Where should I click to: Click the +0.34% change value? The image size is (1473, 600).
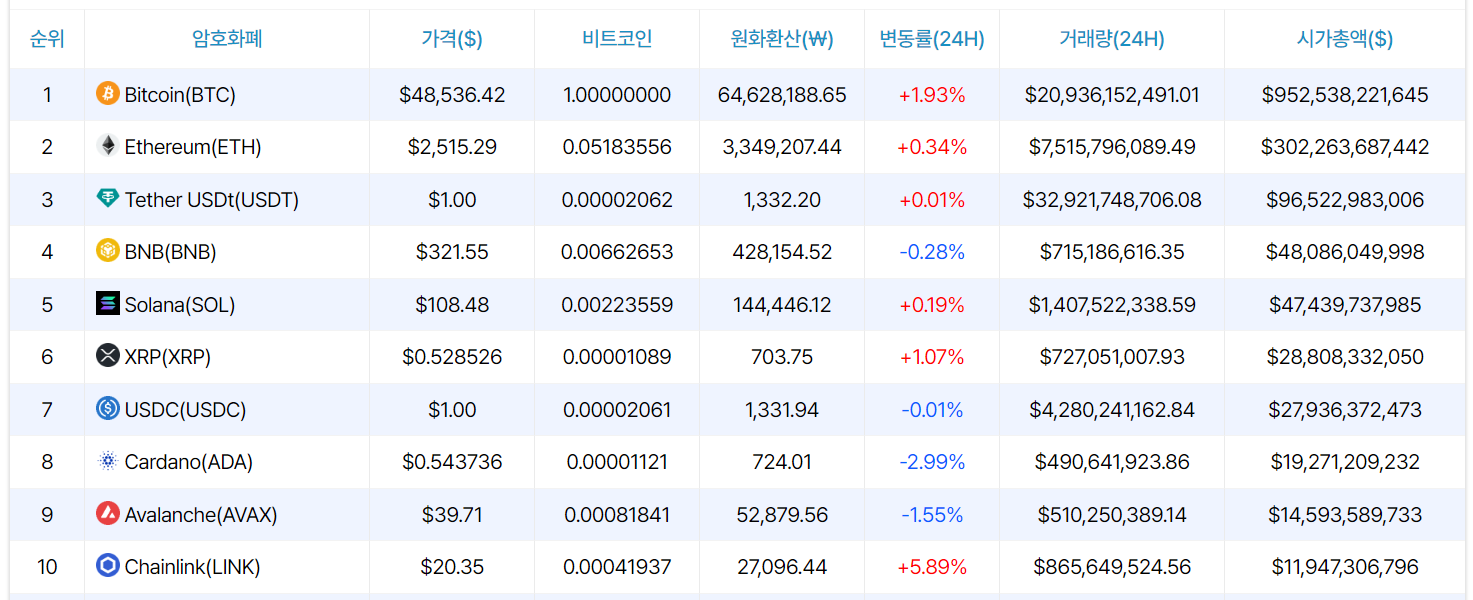(932, 147)
